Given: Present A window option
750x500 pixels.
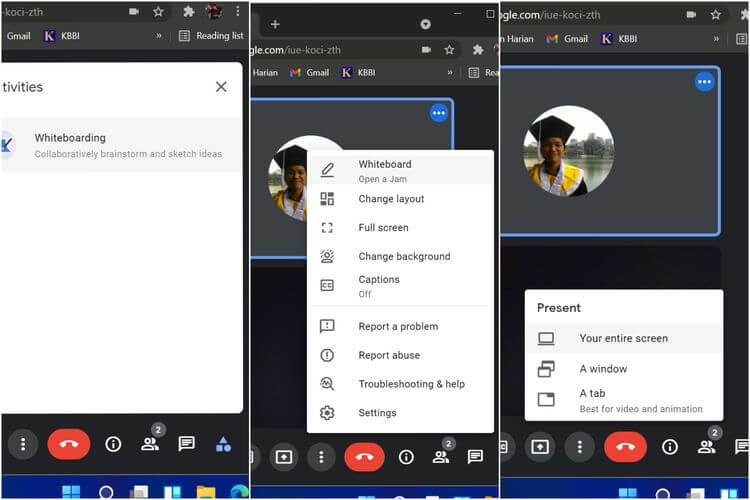Looking at the screenshot, I should [624, 369].
